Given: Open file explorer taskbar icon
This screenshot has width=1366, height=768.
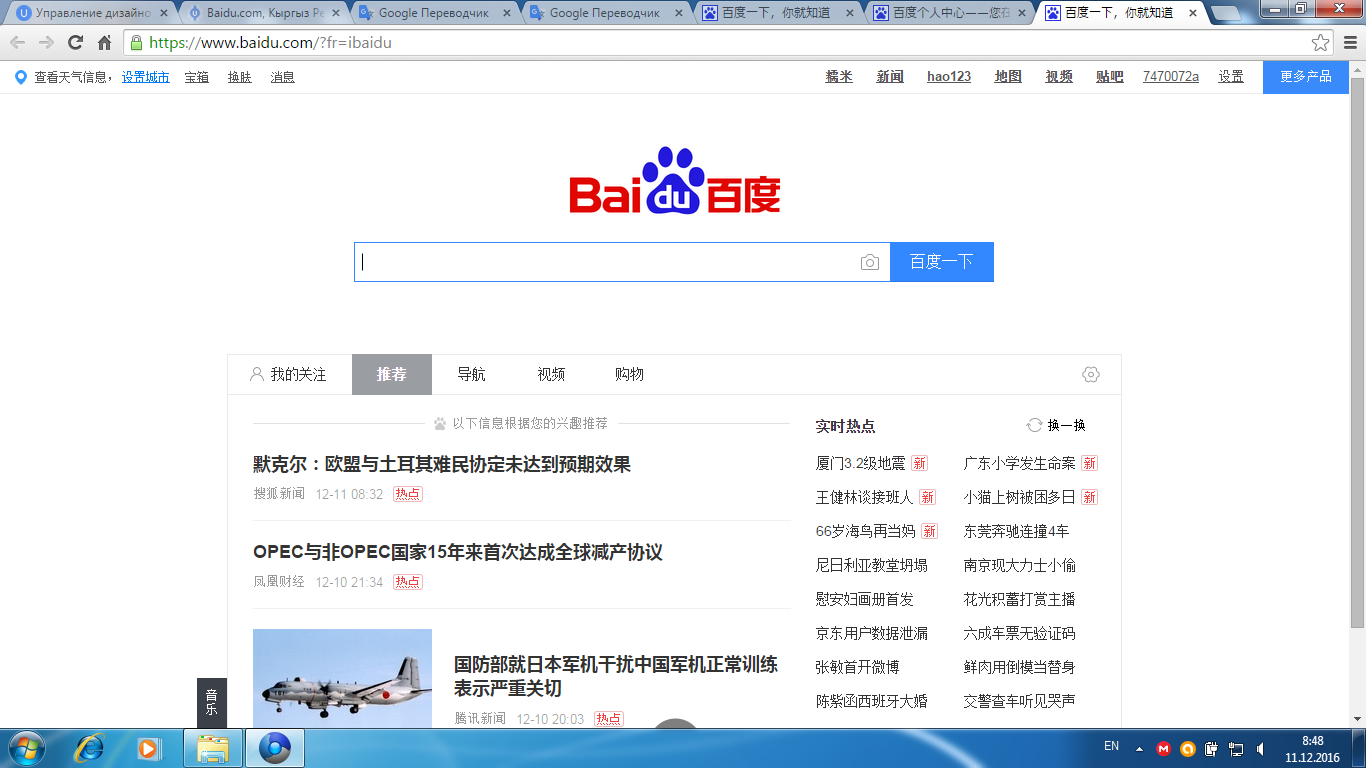Looking at the screenshot, I should tap(213, 748).
